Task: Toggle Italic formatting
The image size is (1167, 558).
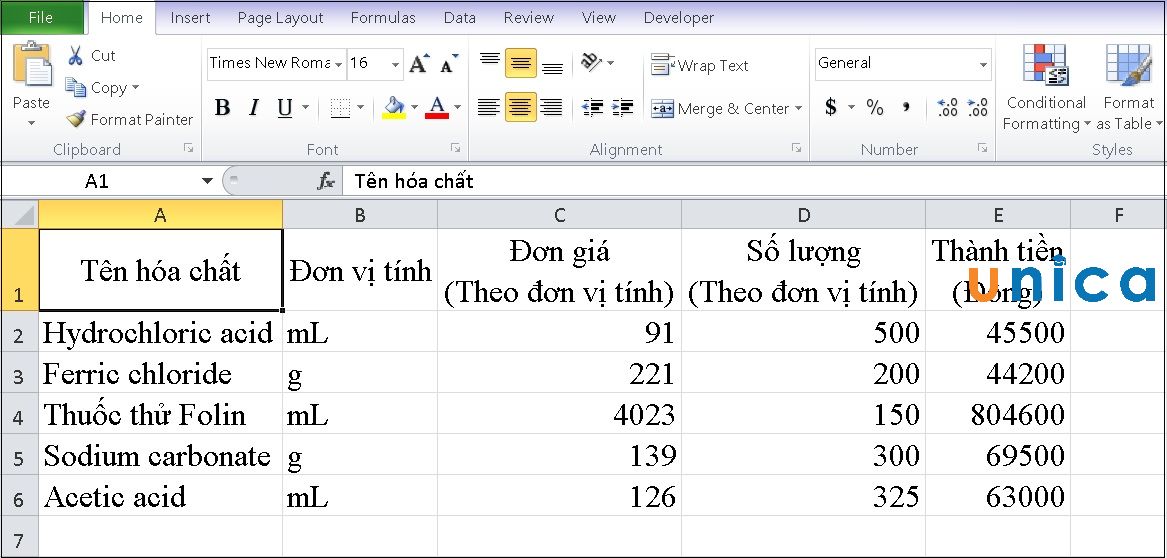Action: click(254, 108)
